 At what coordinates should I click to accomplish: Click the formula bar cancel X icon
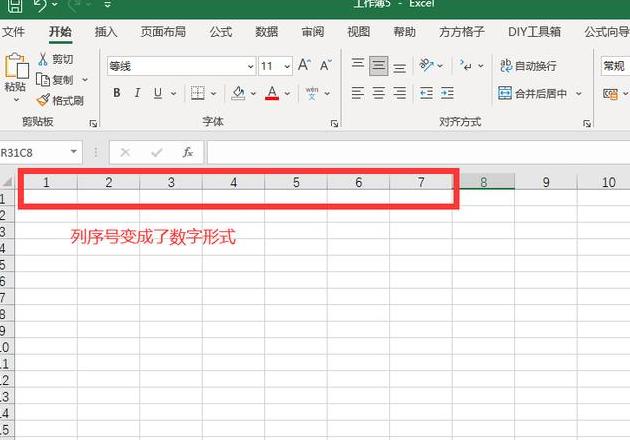coord(125,153)
